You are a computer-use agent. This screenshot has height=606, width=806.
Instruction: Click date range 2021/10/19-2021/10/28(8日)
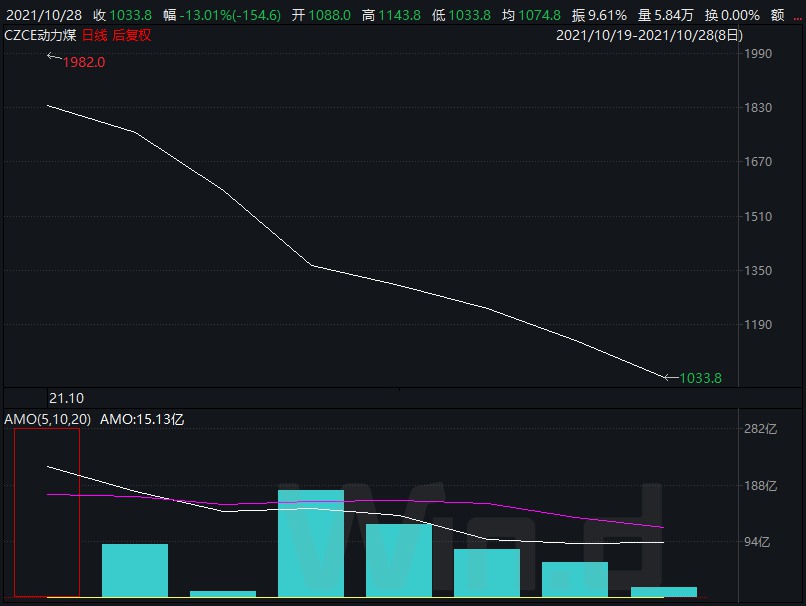(x=649, y=35)
